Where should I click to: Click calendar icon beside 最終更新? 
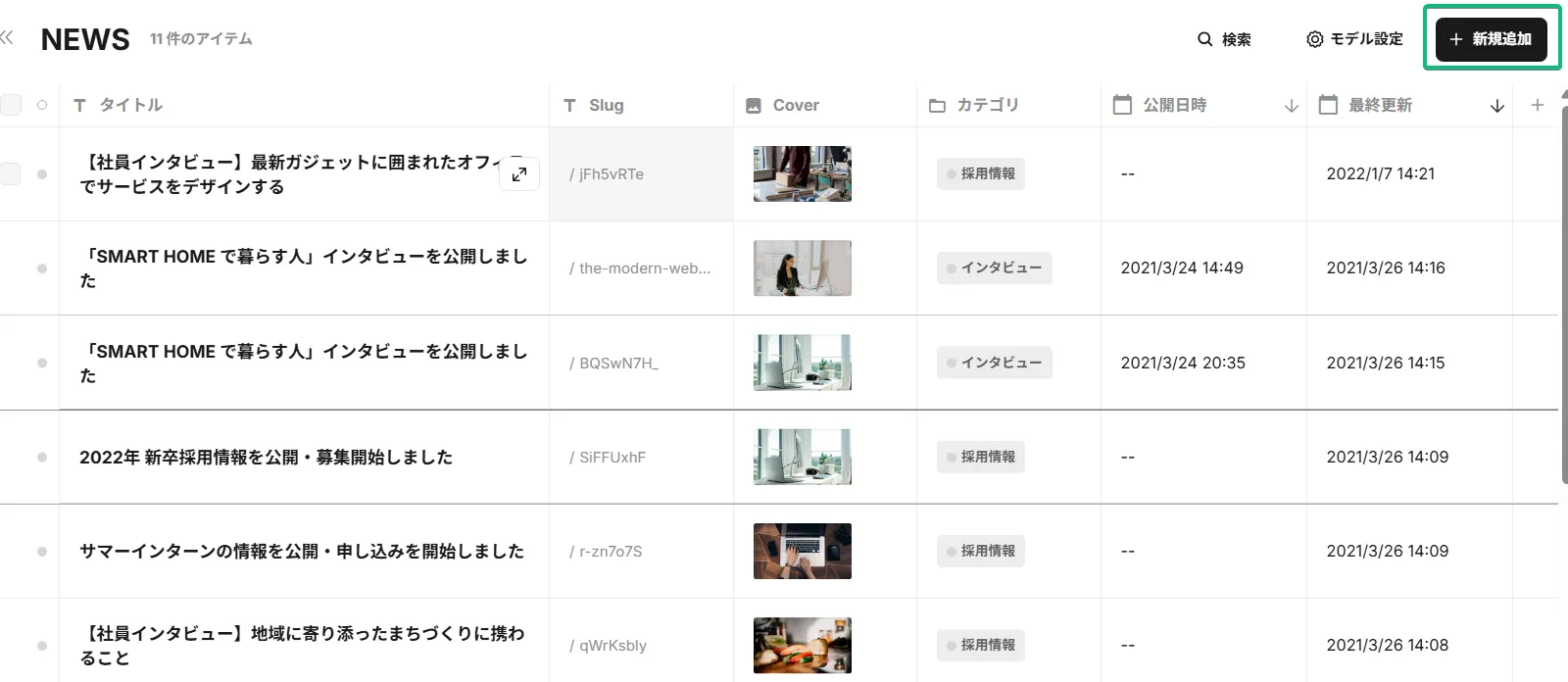(1329, 104)
